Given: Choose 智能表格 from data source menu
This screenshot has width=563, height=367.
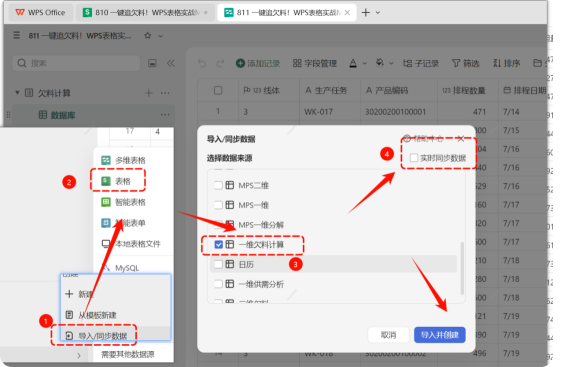Looking at the screenshot, I should point(123,202).
